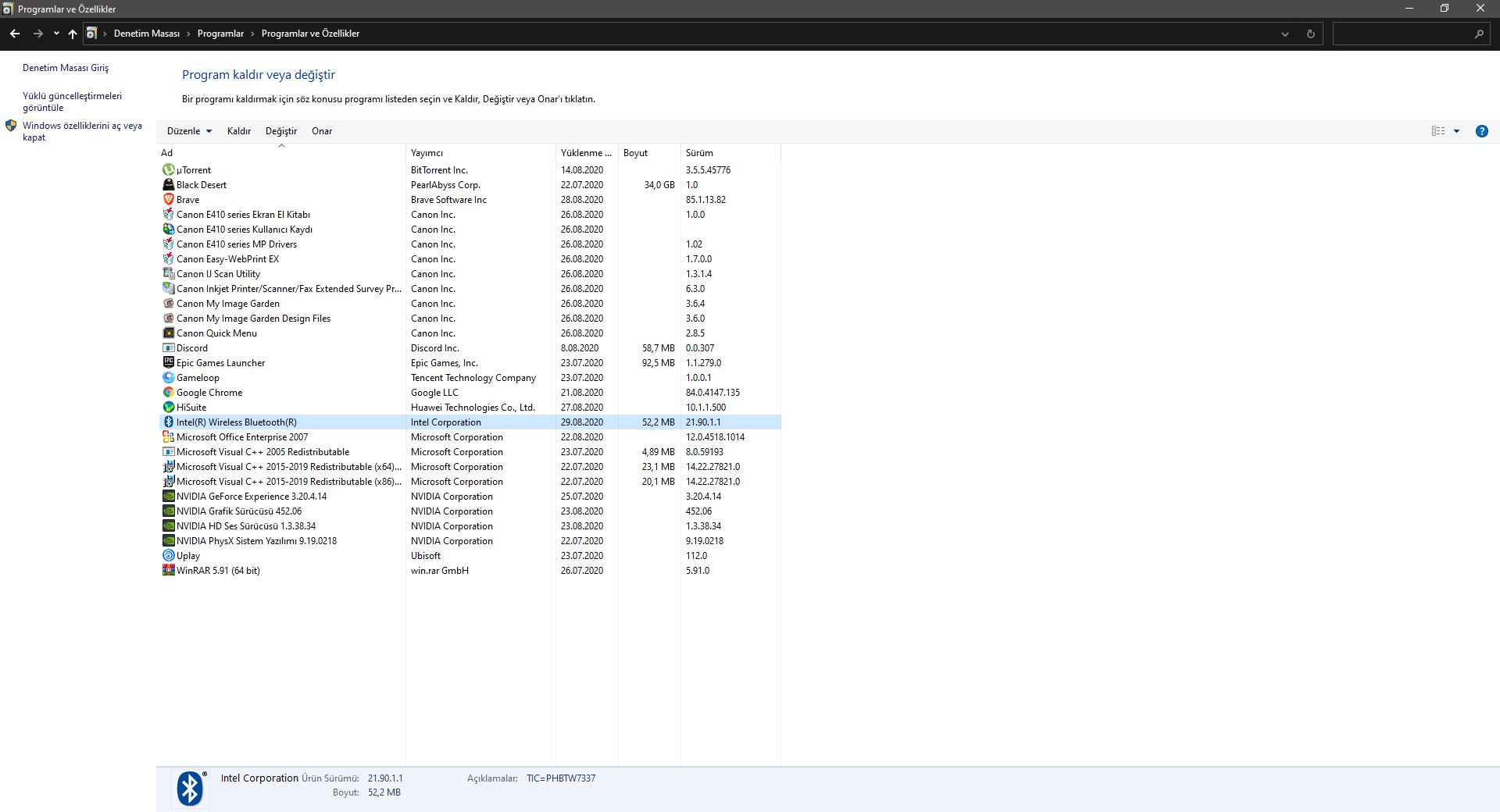Select the Brave browser icon
The image size is (1500, 812).
(x=168, y=199)
